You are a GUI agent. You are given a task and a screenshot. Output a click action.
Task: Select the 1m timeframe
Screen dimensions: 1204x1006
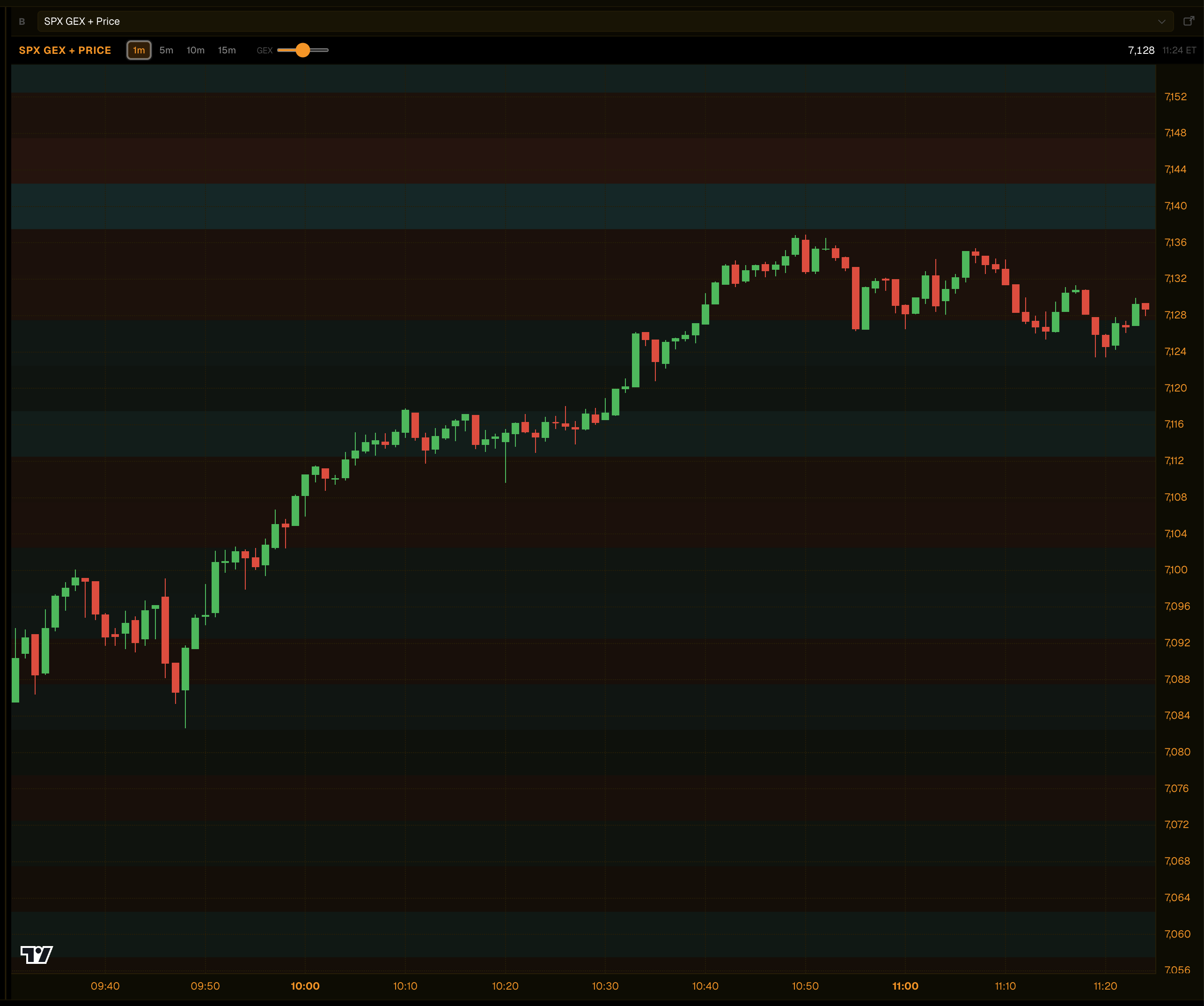139,51
